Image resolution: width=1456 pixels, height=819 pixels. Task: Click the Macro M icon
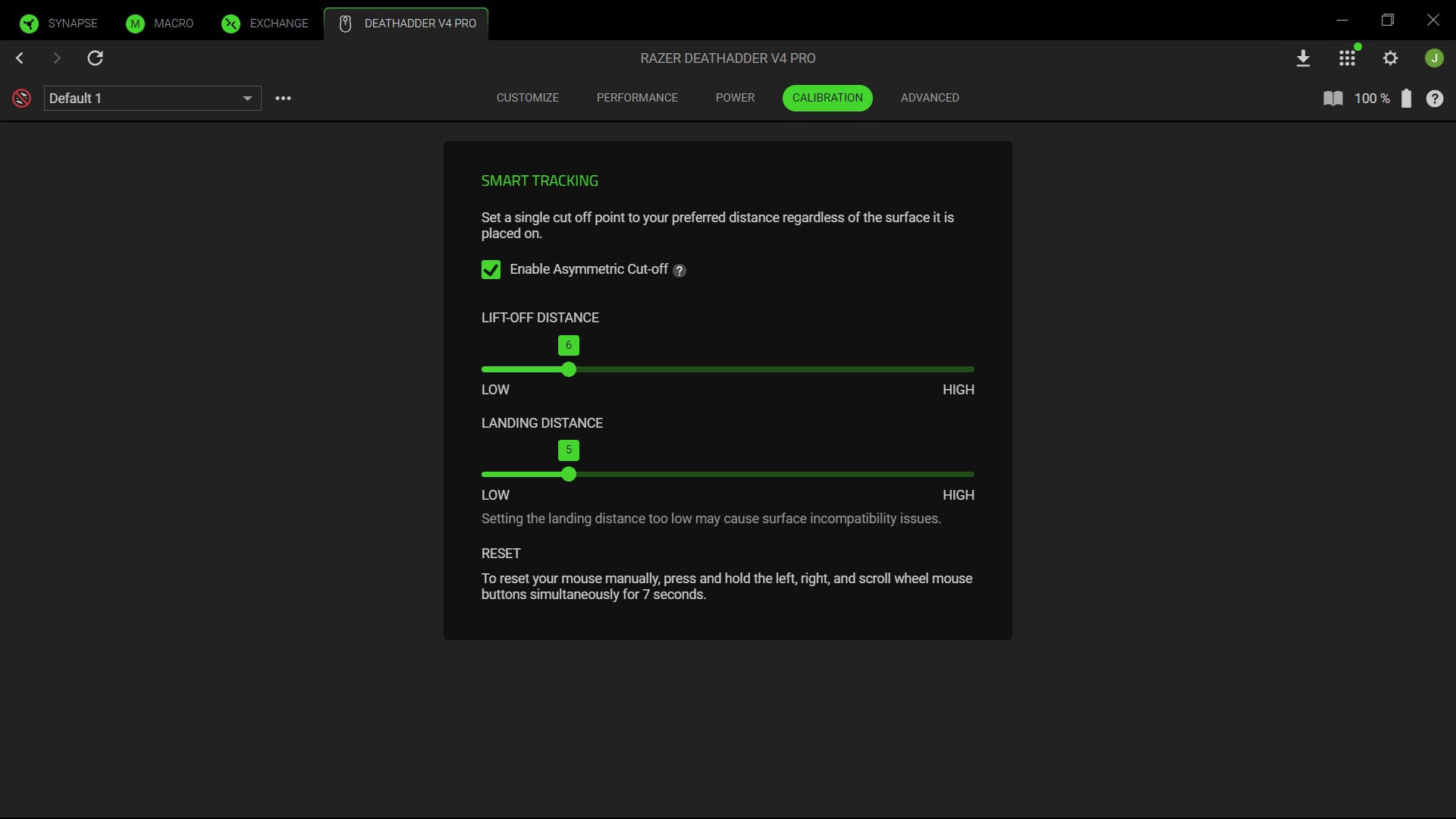tap(135, 24)
